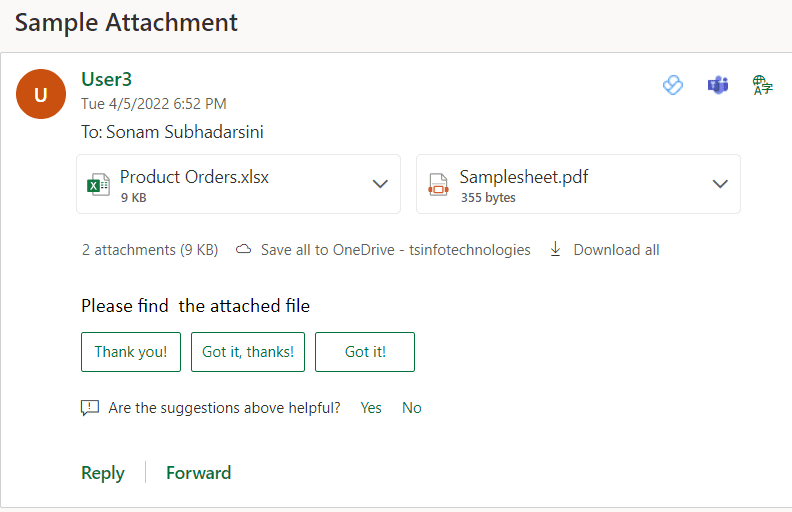Expand the Samplesheet.pdf attachment options

coord(720,184)
